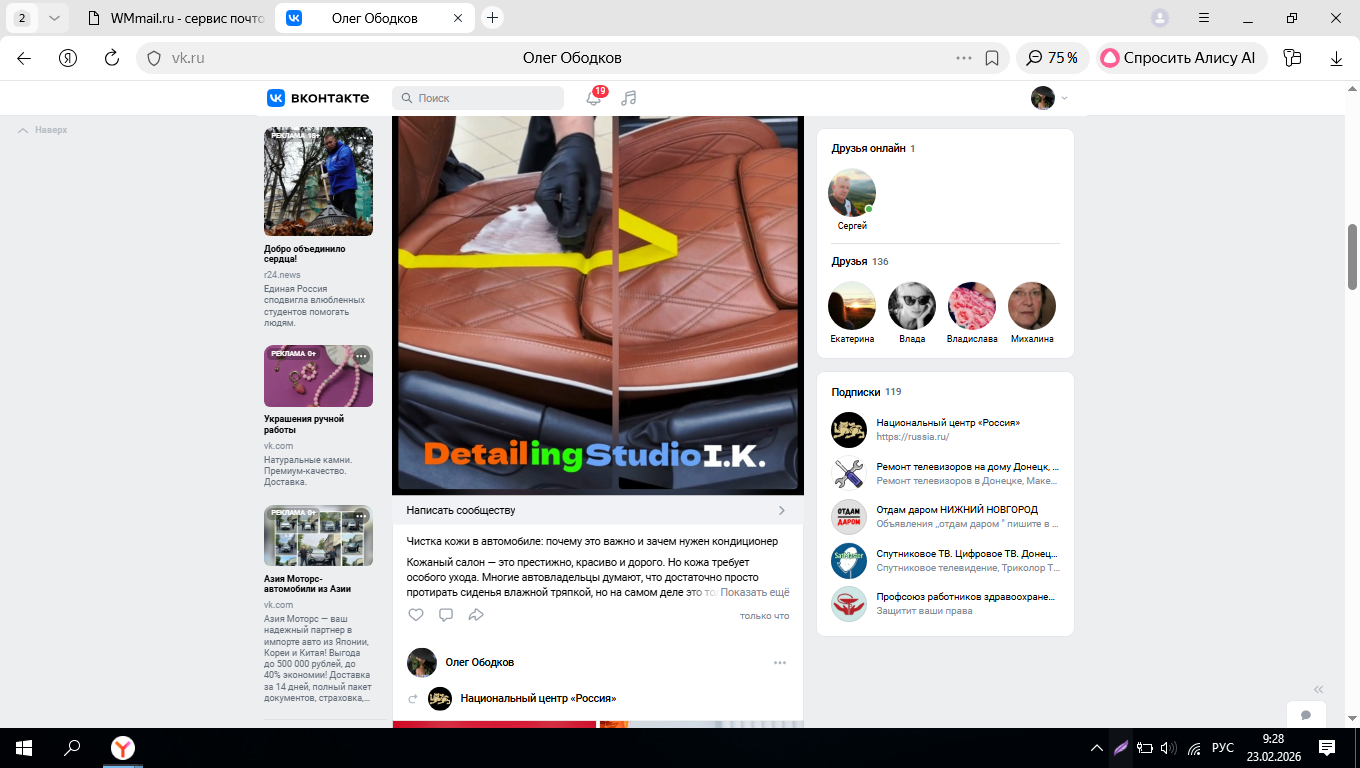Switch to the WMmail.ru tab

click(x=174, y=18)
